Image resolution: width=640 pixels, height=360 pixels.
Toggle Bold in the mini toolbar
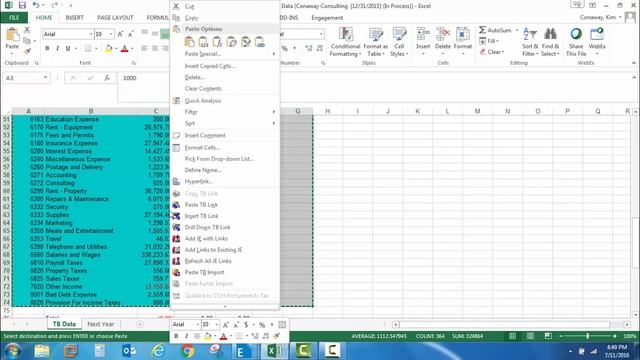coord(176,336)
